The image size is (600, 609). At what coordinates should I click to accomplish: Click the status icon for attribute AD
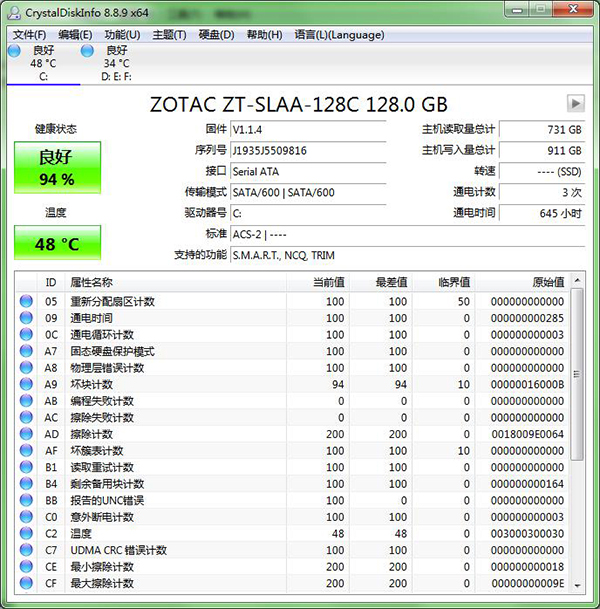26,434
